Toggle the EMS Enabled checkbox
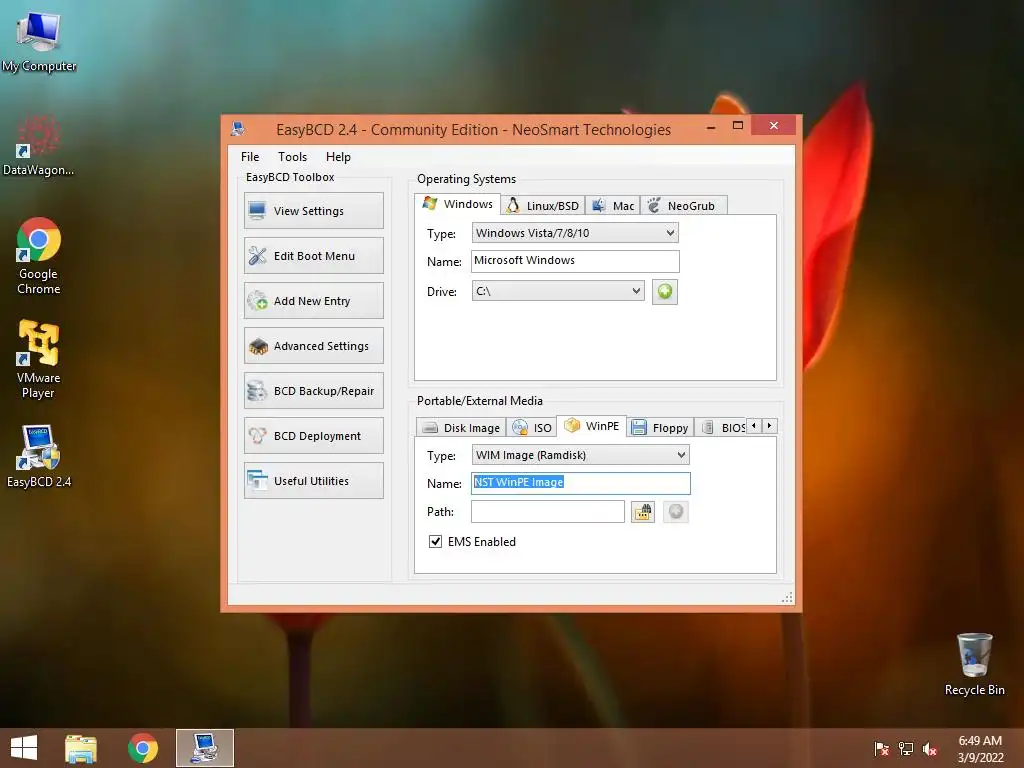Screen dimensions: 1024x768 [435, 541]
